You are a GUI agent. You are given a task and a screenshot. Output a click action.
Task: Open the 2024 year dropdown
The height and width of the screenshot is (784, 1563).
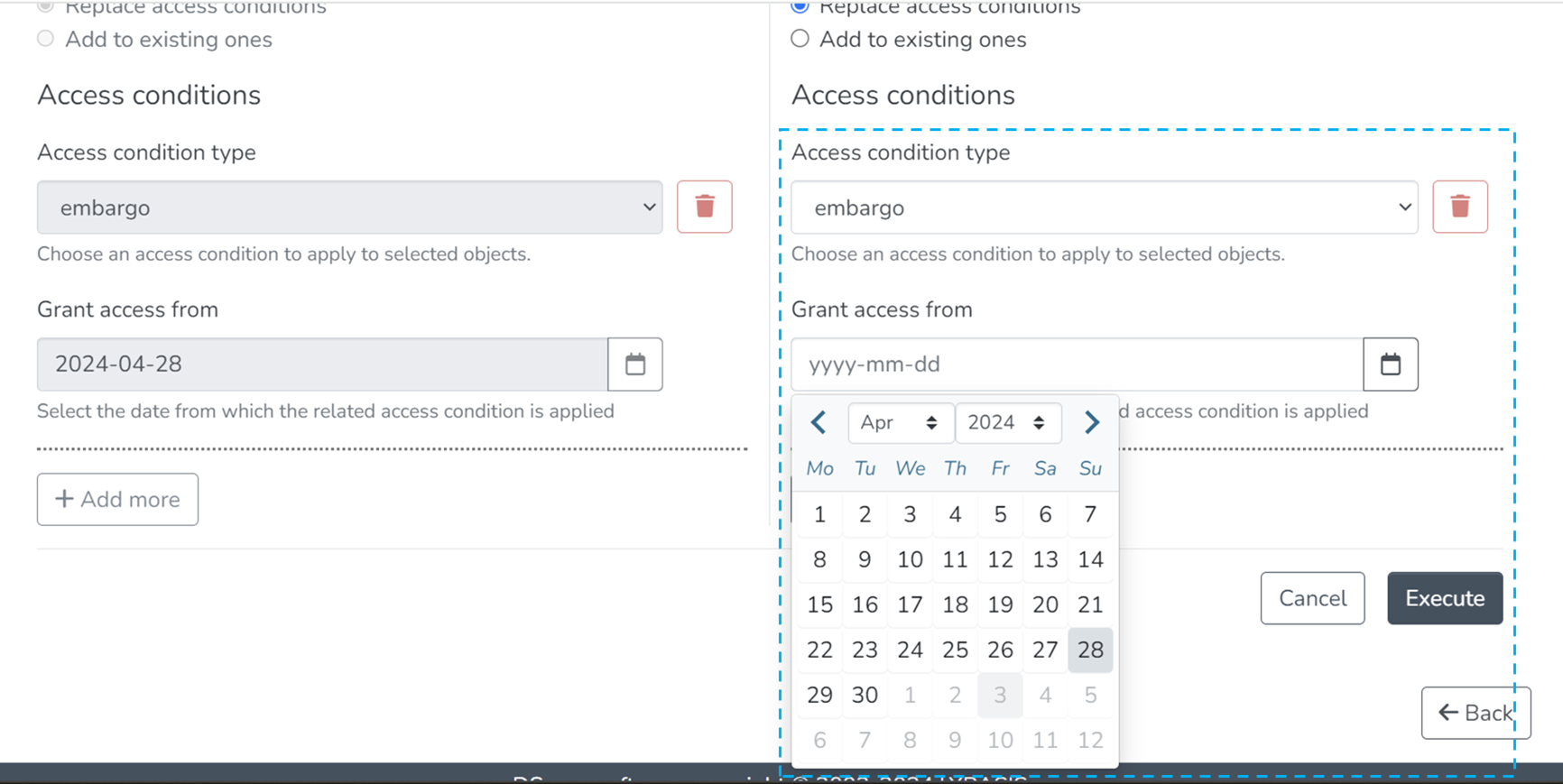pos(1007,423)
